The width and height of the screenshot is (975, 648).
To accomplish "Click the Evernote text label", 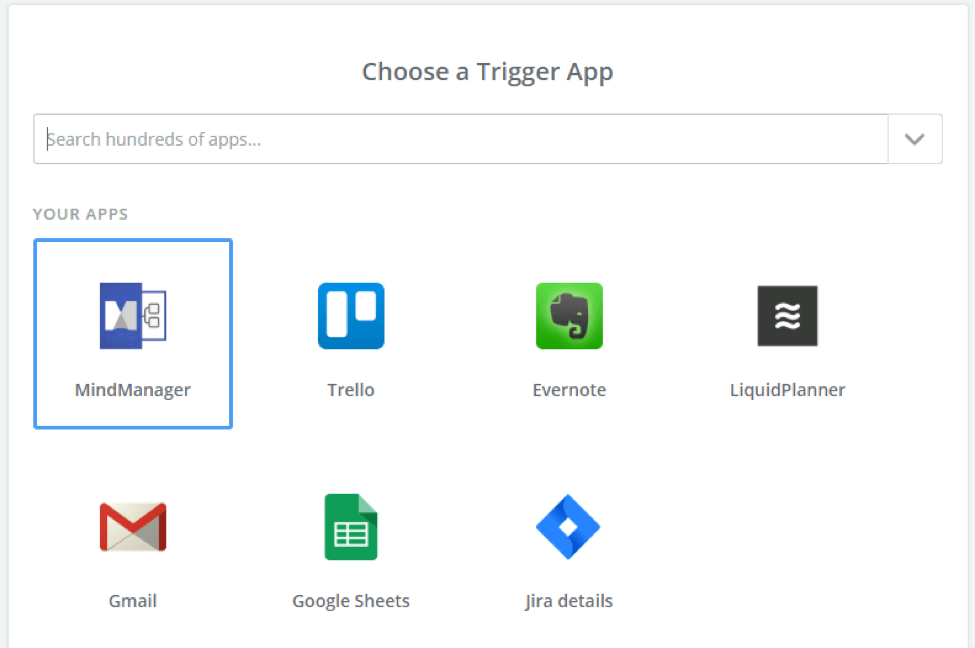I will pos(569,390).
